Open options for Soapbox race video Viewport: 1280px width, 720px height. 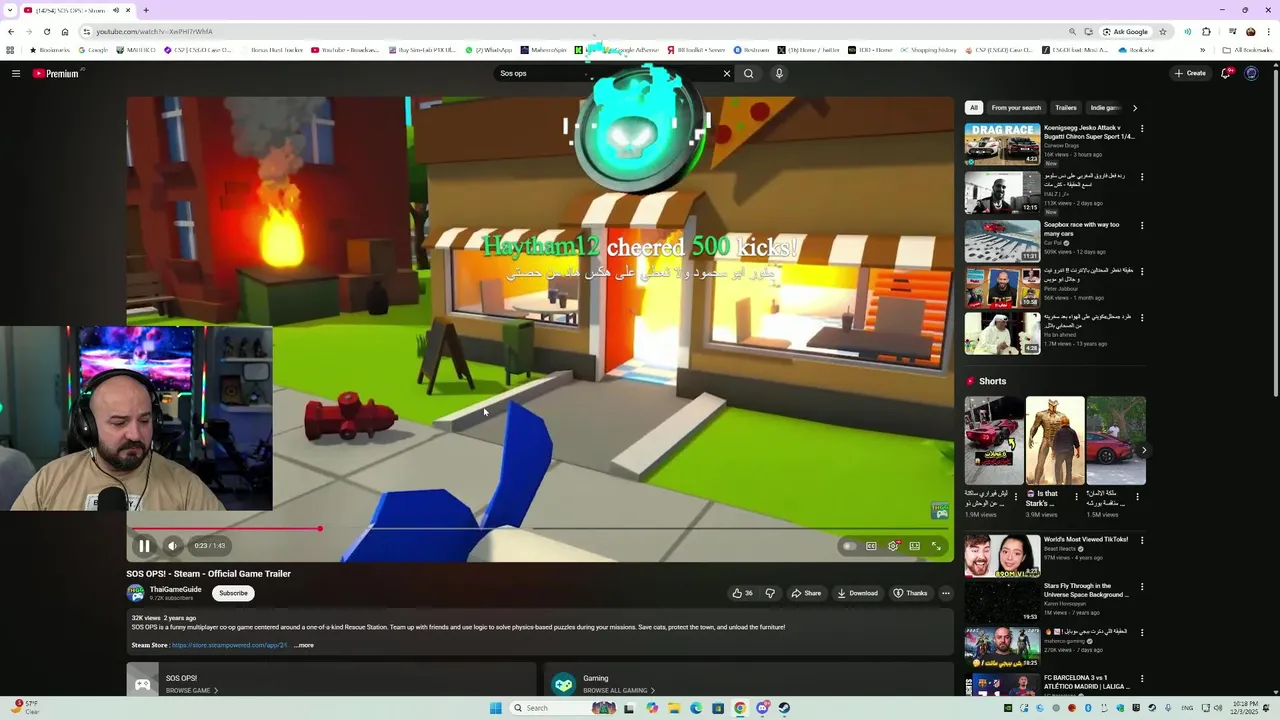pyautogui.click(x=1142, y=226)
